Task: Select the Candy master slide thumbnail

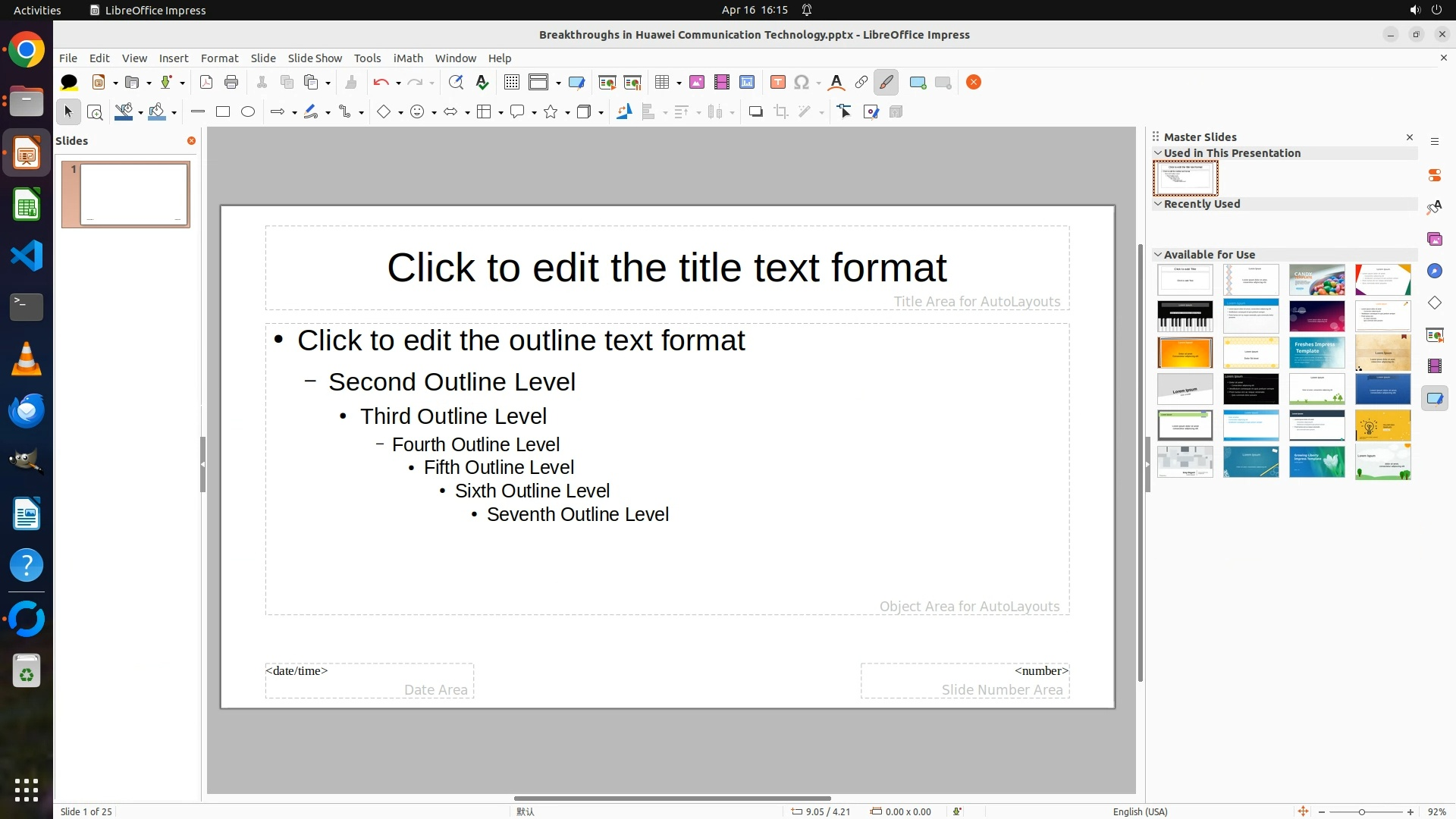Action: coord(1316,280)
